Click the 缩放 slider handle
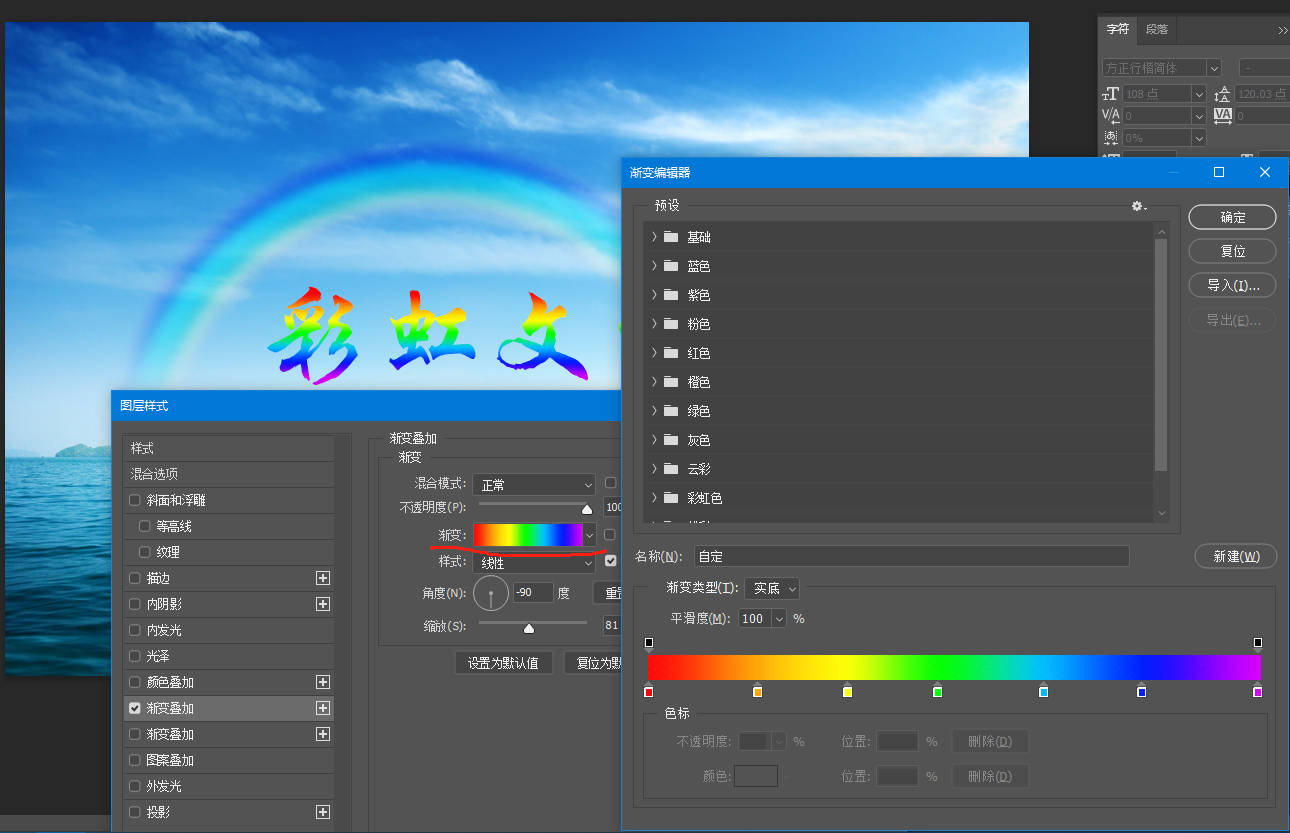 [x=529, y=628]
